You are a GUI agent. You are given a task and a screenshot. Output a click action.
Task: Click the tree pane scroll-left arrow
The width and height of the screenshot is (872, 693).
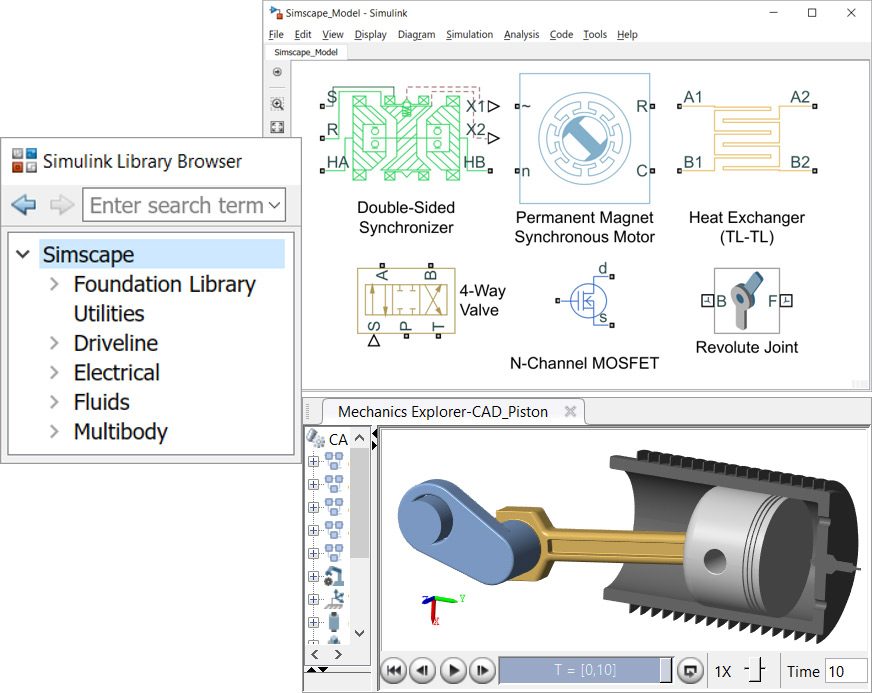click(x=315, y=654)
